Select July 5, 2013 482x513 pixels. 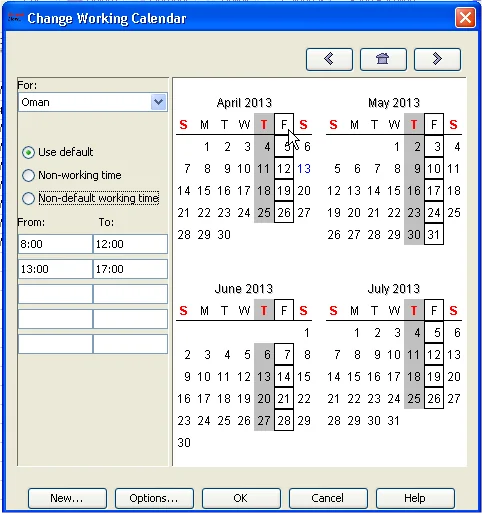434,332
